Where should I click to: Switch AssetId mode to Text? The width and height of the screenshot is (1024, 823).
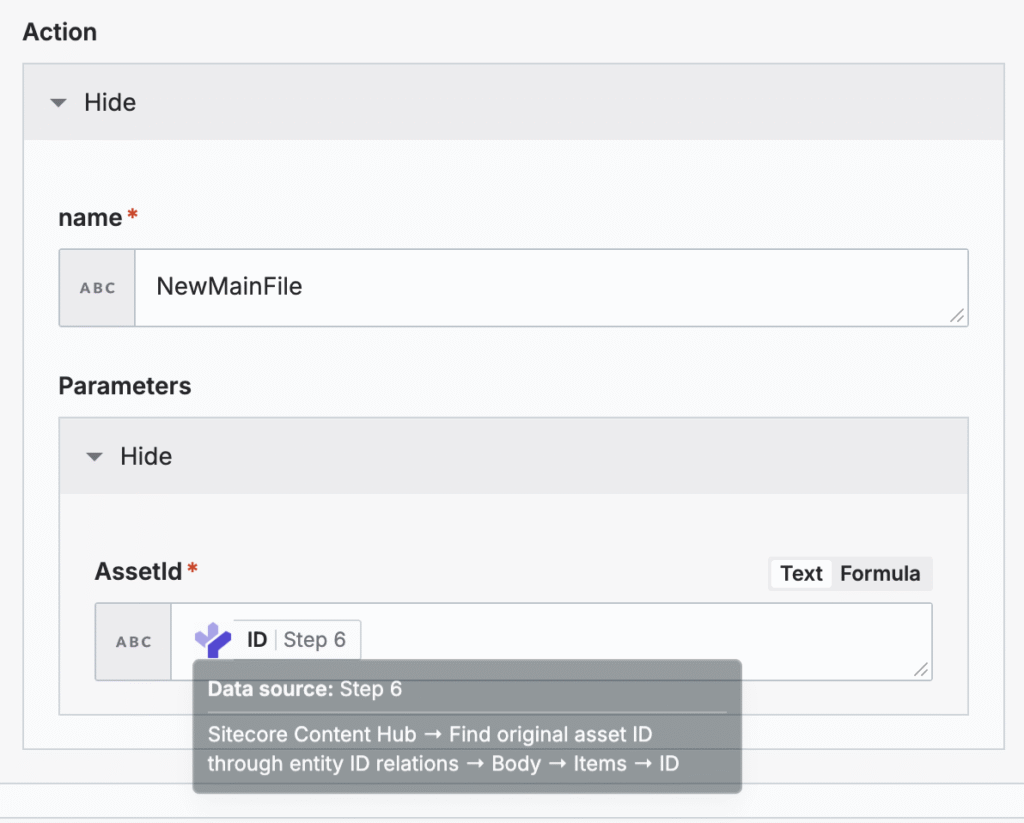[x=801, y=573]
